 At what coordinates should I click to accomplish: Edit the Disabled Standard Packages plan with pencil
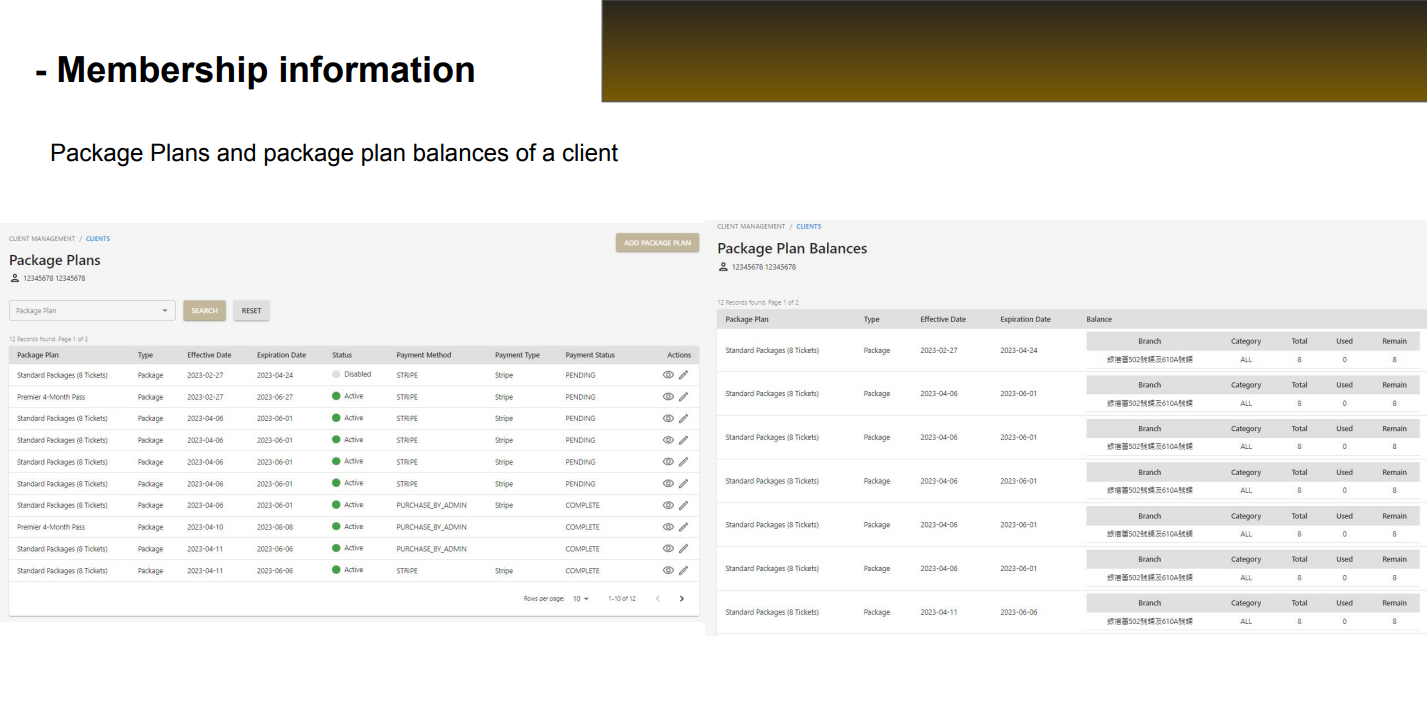point(684,375)
